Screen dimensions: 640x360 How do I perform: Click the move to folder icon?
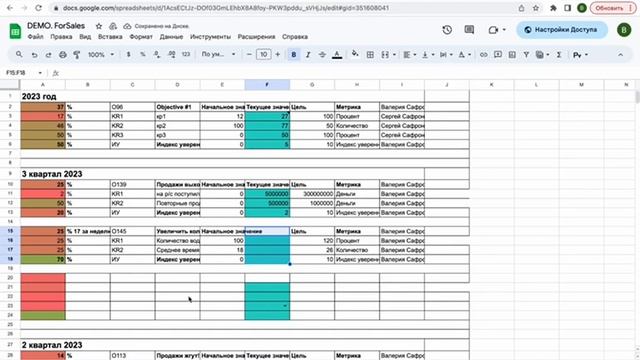[x=113, y=26]
